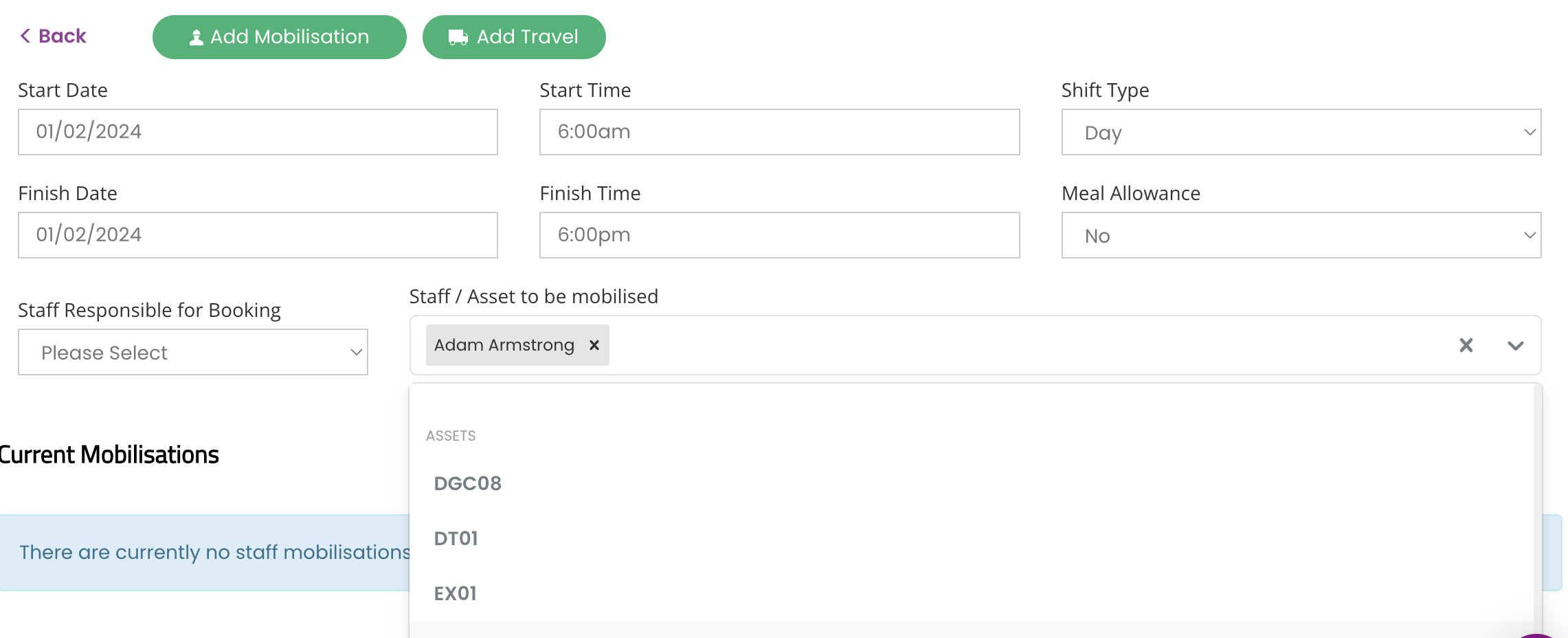Clear all selected staff and assets
Viewport: 1568px width, 638px height.
click(x=1466, y=345)
